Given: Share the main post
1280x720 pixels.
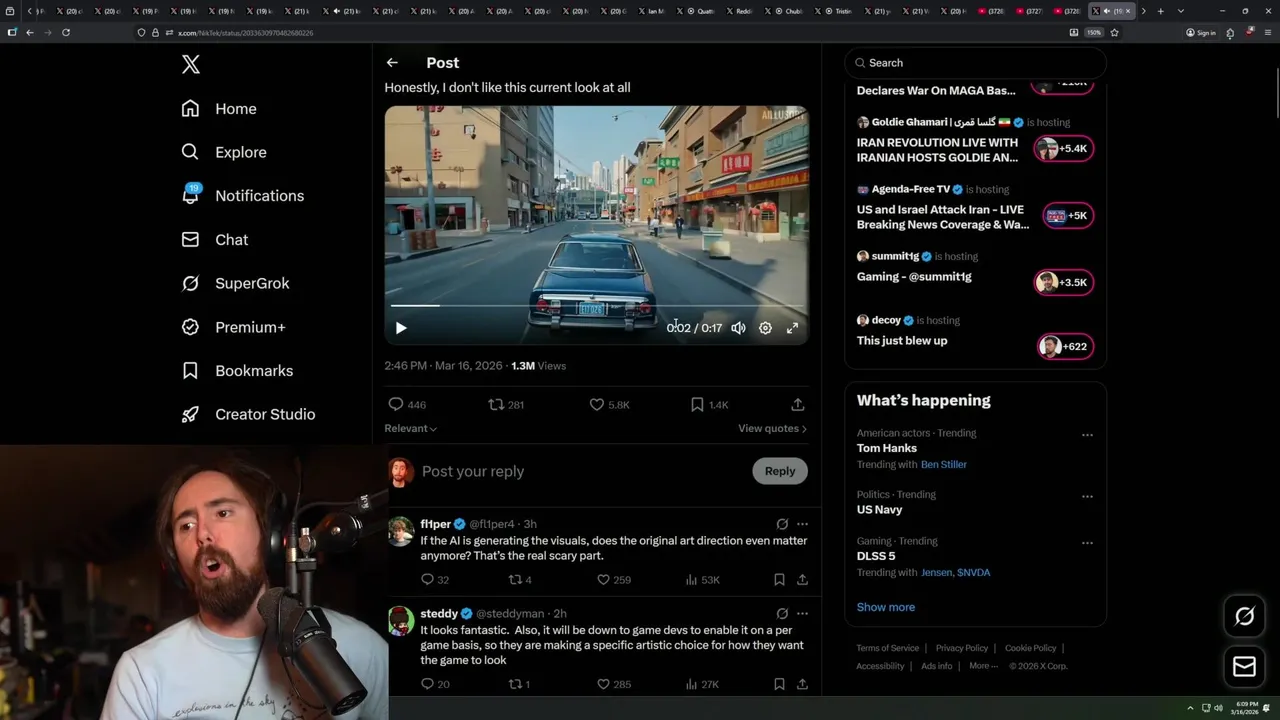Looking at the screenshot, I should [x=797, y=404].
